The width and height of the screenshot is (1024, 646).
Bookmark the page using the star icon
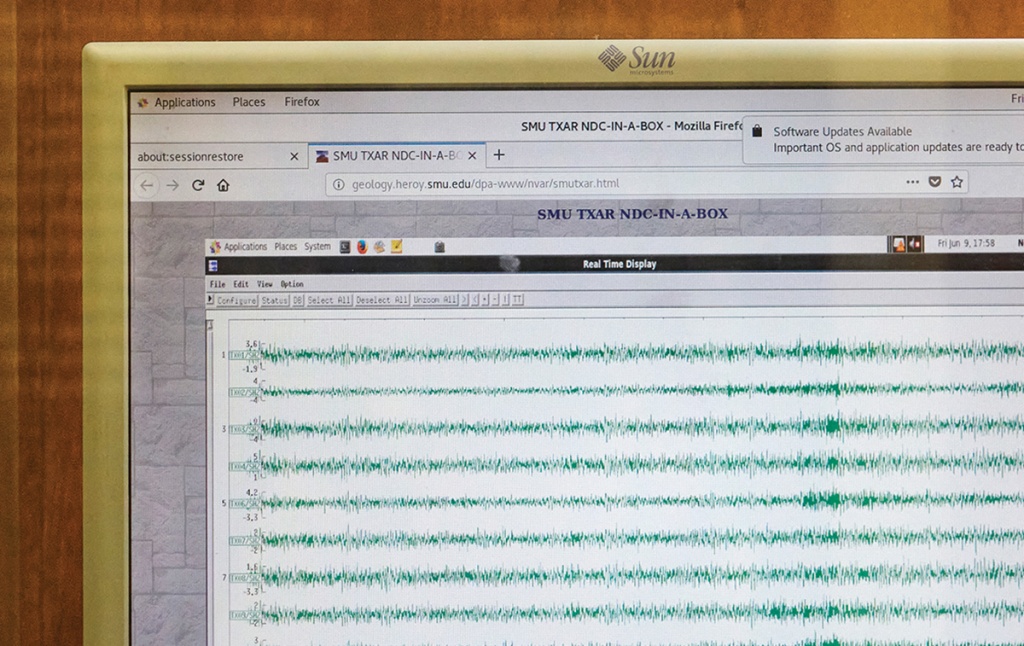coord(956,182)
